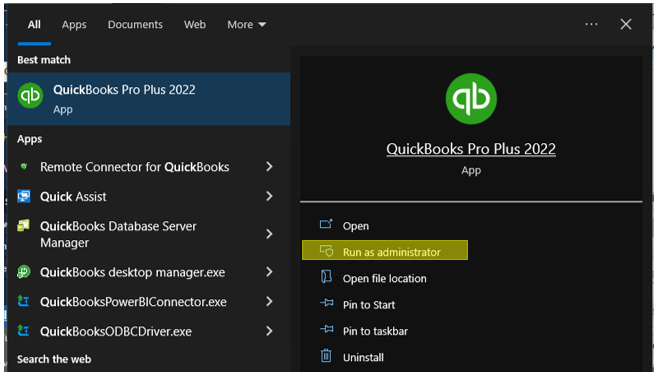
Task: Click the Remote Connector for QuickBooks icon
Action: pyautogui.click(x=24, y=166)
